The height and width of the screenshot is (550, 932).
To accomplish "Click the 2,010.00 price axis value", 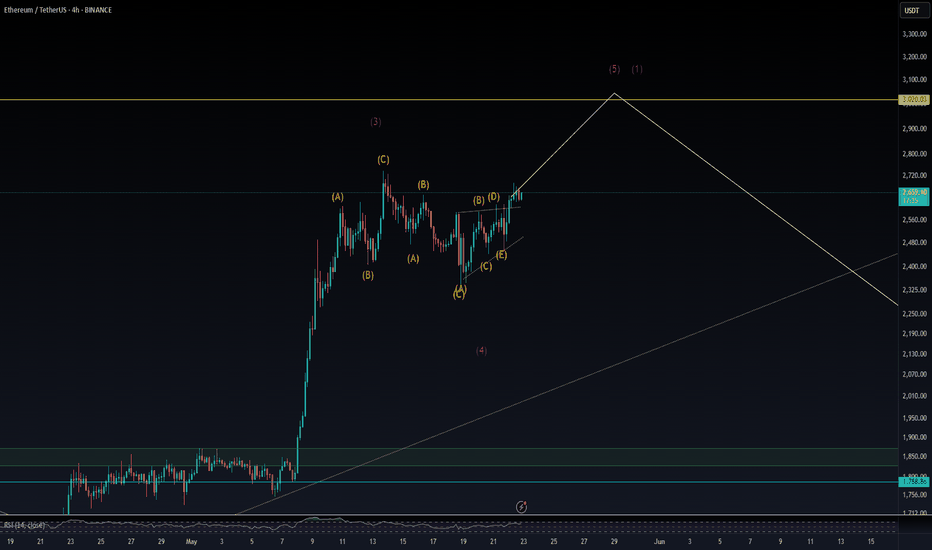I will [x=915, y=396].
